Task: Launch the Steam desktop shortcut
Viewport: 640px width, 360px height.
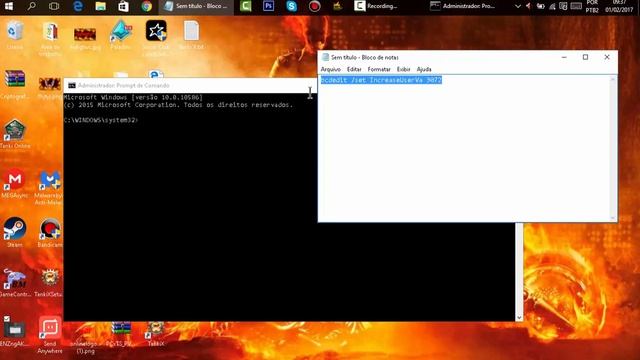Action: (15, 232)
